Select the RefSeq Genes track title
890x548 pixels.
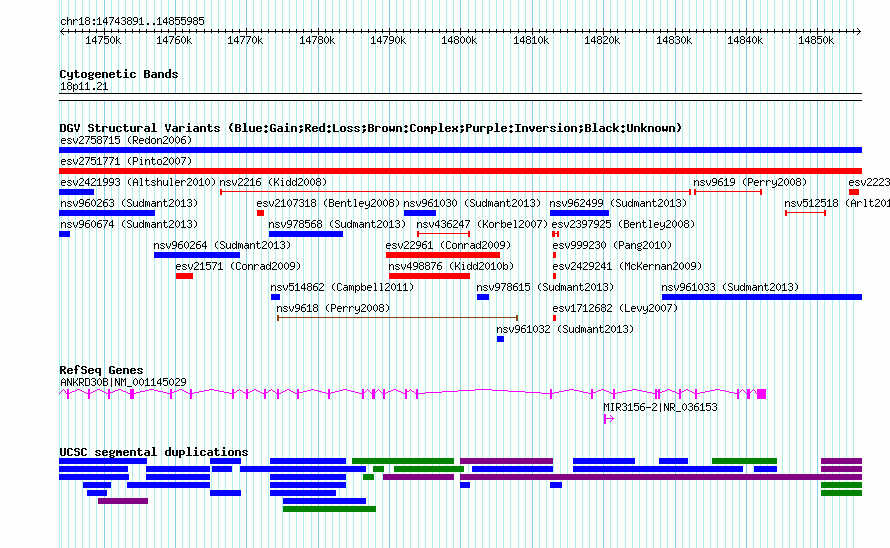tap(101, 370)
